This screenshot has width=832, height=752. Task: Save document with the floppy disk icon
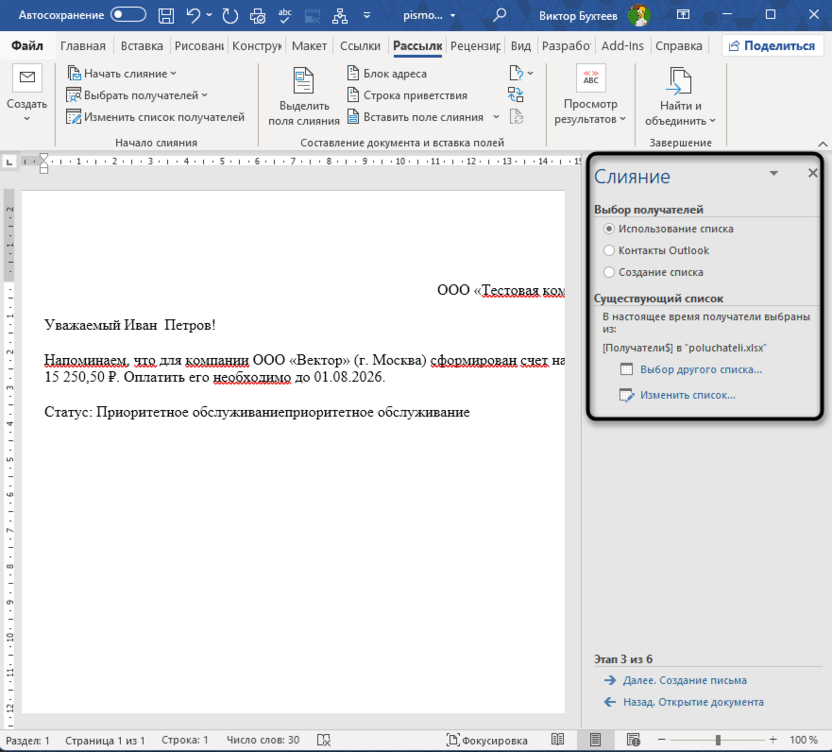(x=166, y=15)
